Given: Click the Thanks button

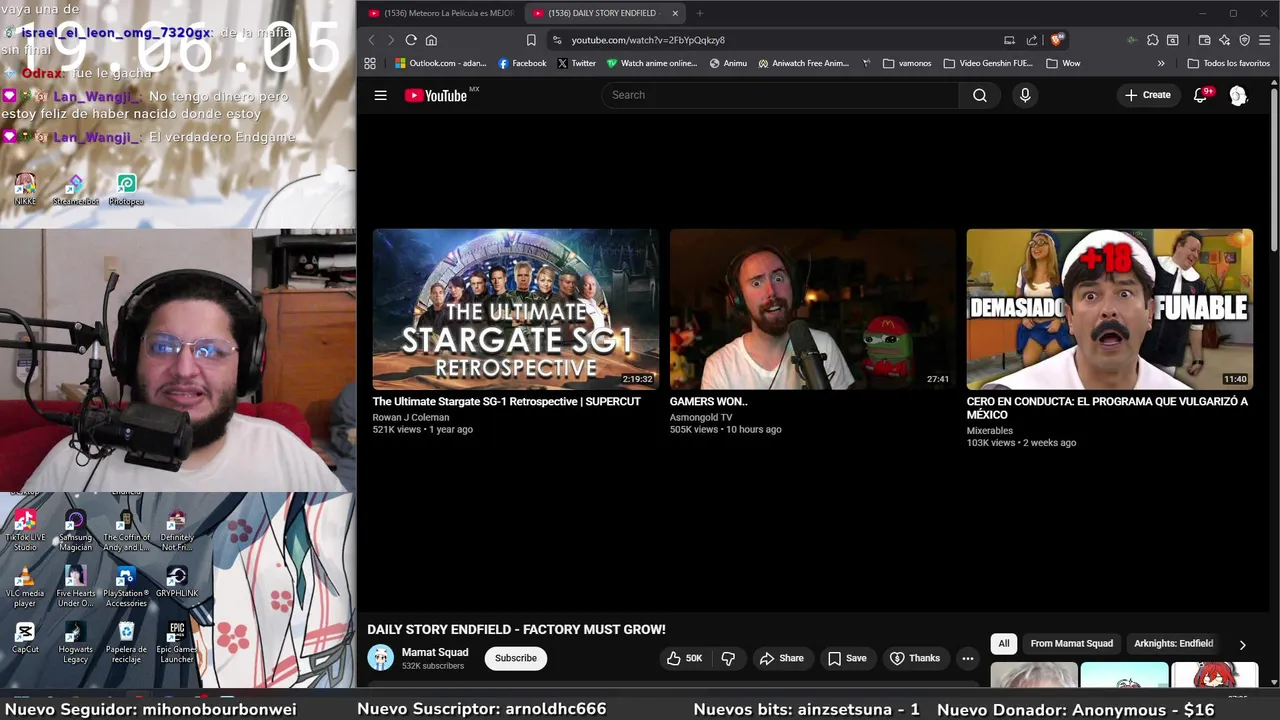Looking at the screenshot, I should click(x=915, y=658).
